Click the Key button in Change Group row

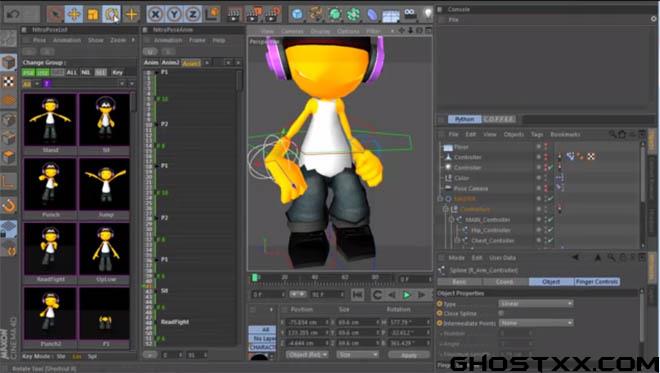coord(117,72)
